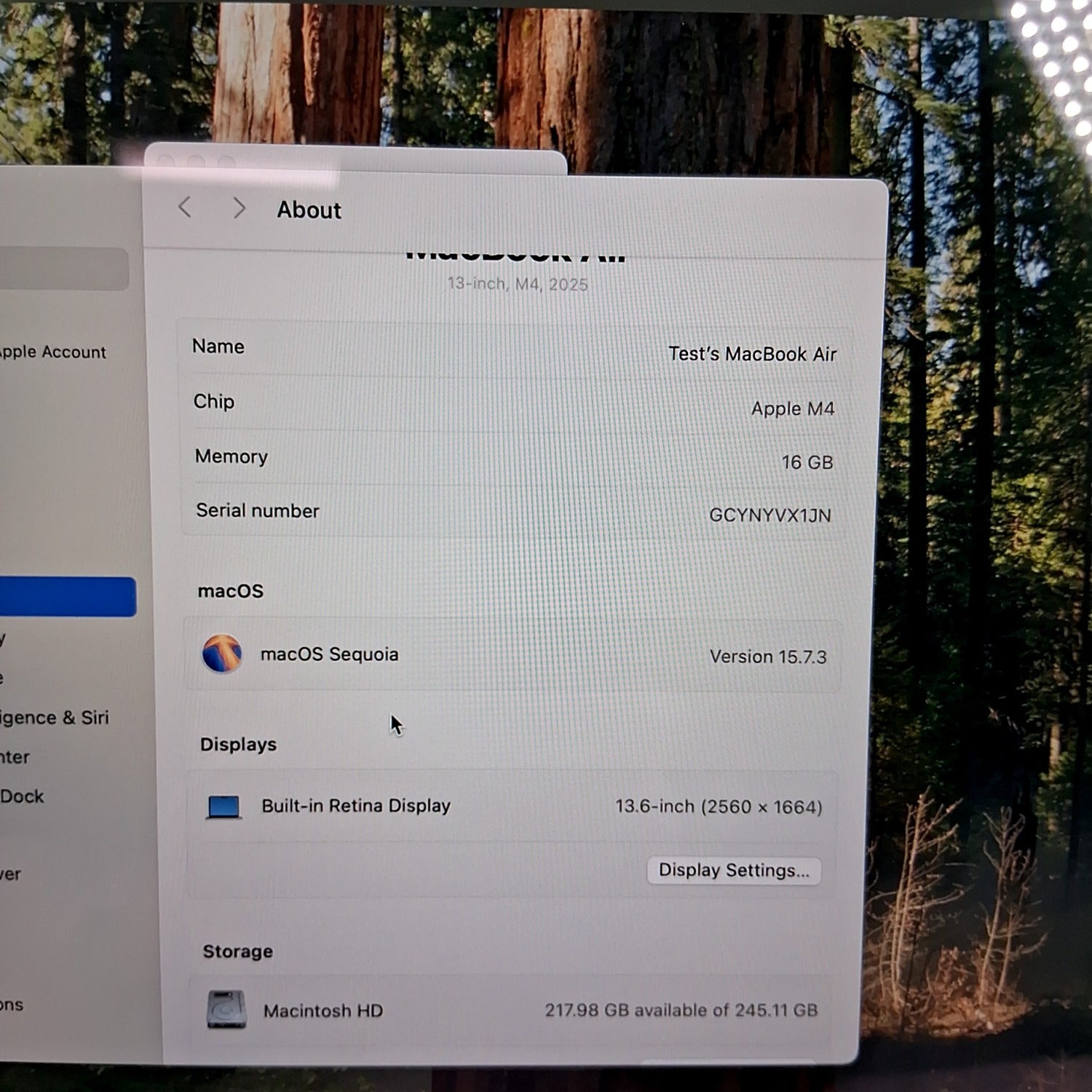Click the 16 GB memory value
The height and width of the screenshot is (1092, 1092).
pos(807,462)
